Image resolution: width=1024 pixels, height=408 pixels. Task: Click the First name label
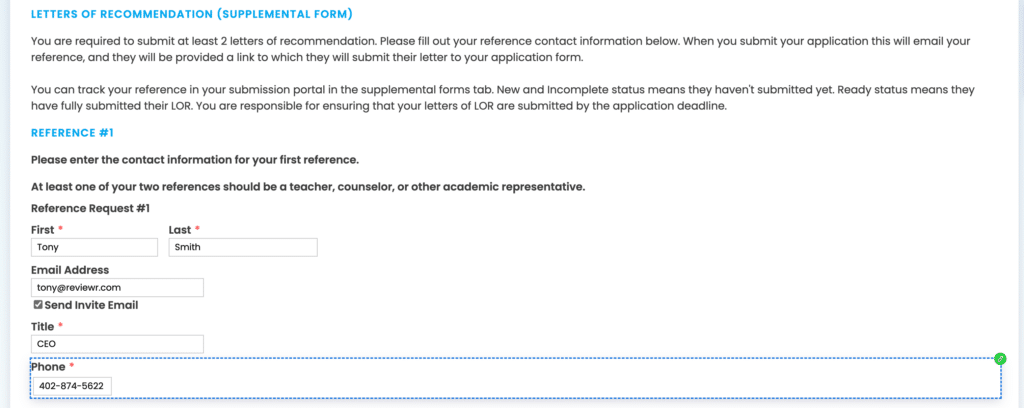click(42, 230)
